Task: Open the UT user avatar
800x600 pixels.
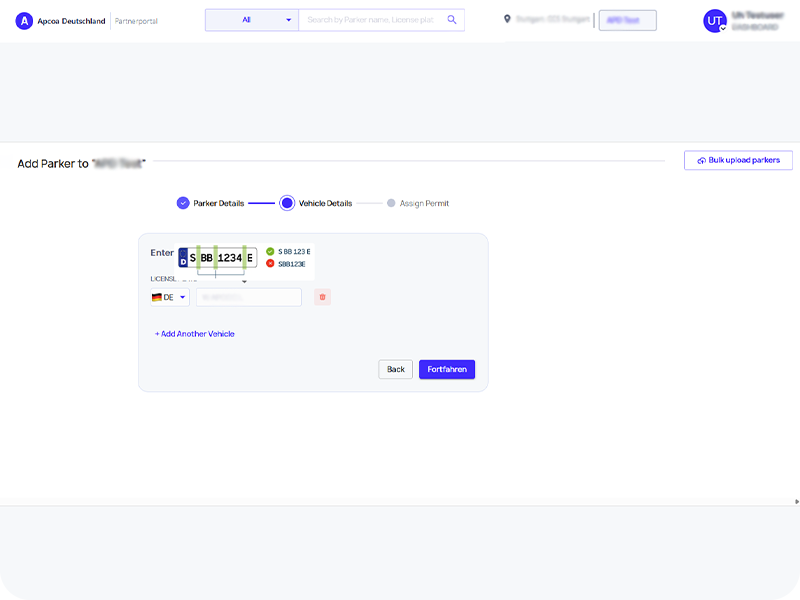Action: [x=714, y=21]
